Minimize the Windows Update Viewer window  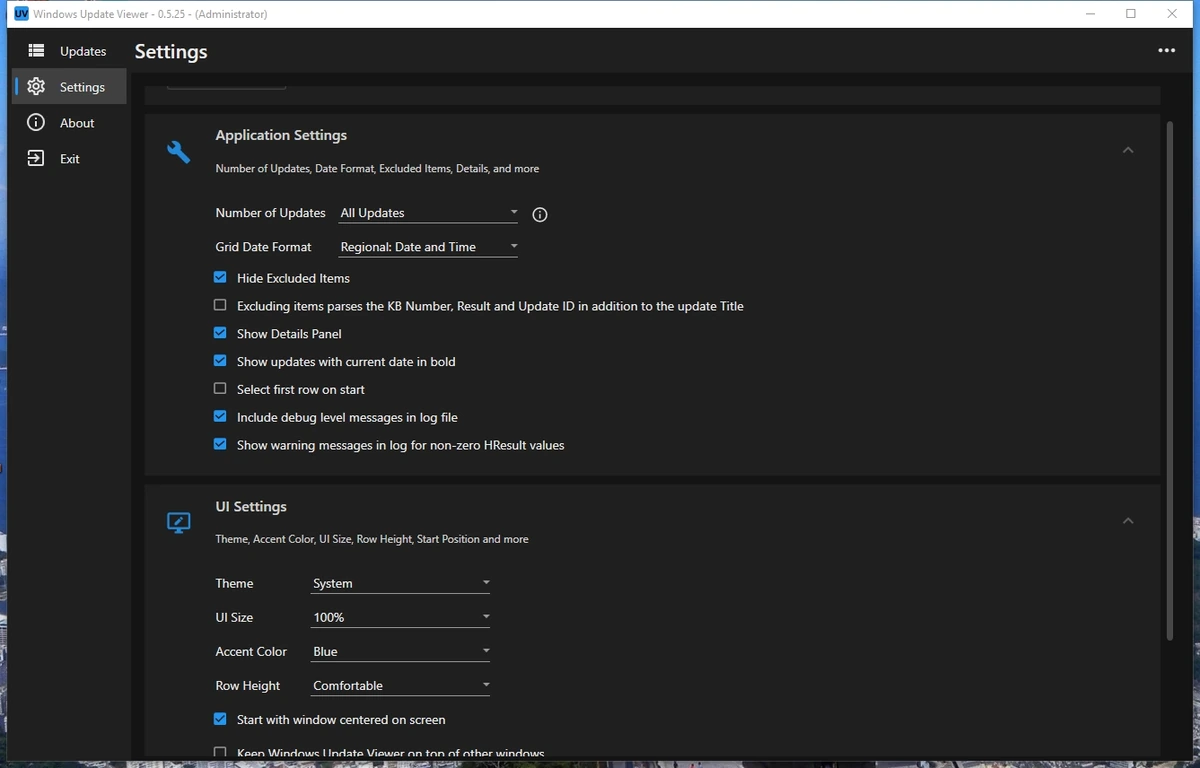[1090, 14]
